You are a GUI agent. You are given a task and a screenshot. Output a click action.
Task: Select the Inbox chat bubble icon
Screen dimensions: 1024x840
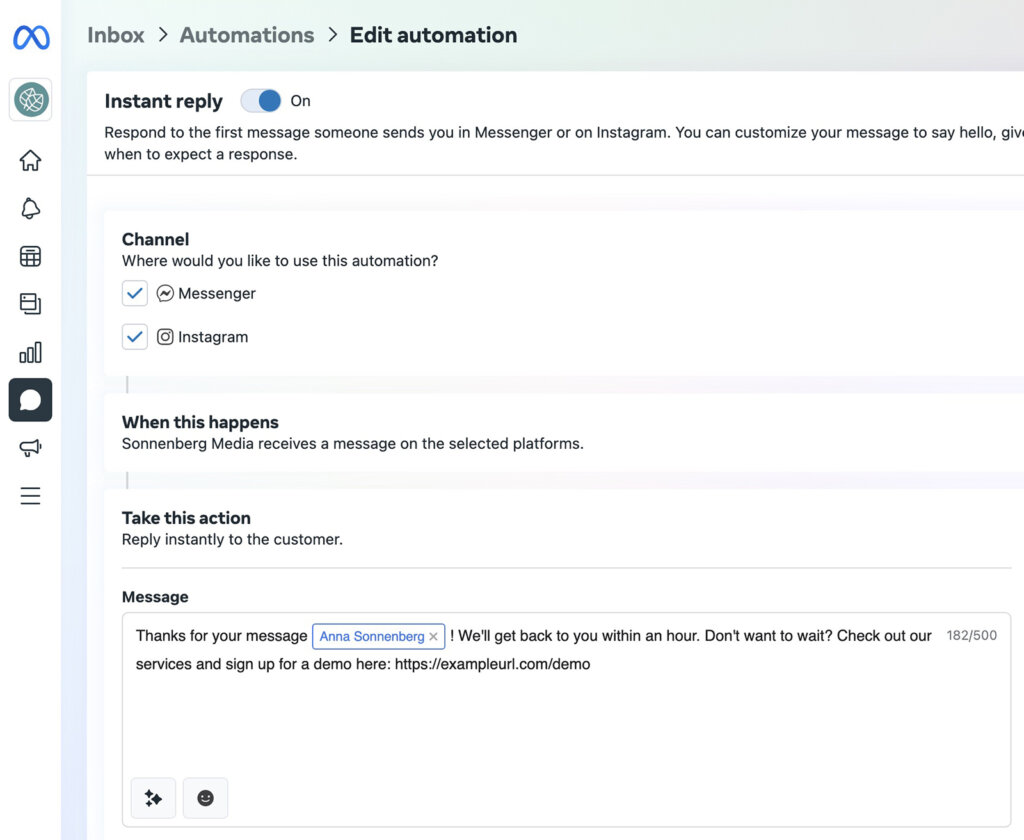click(30, 400)
